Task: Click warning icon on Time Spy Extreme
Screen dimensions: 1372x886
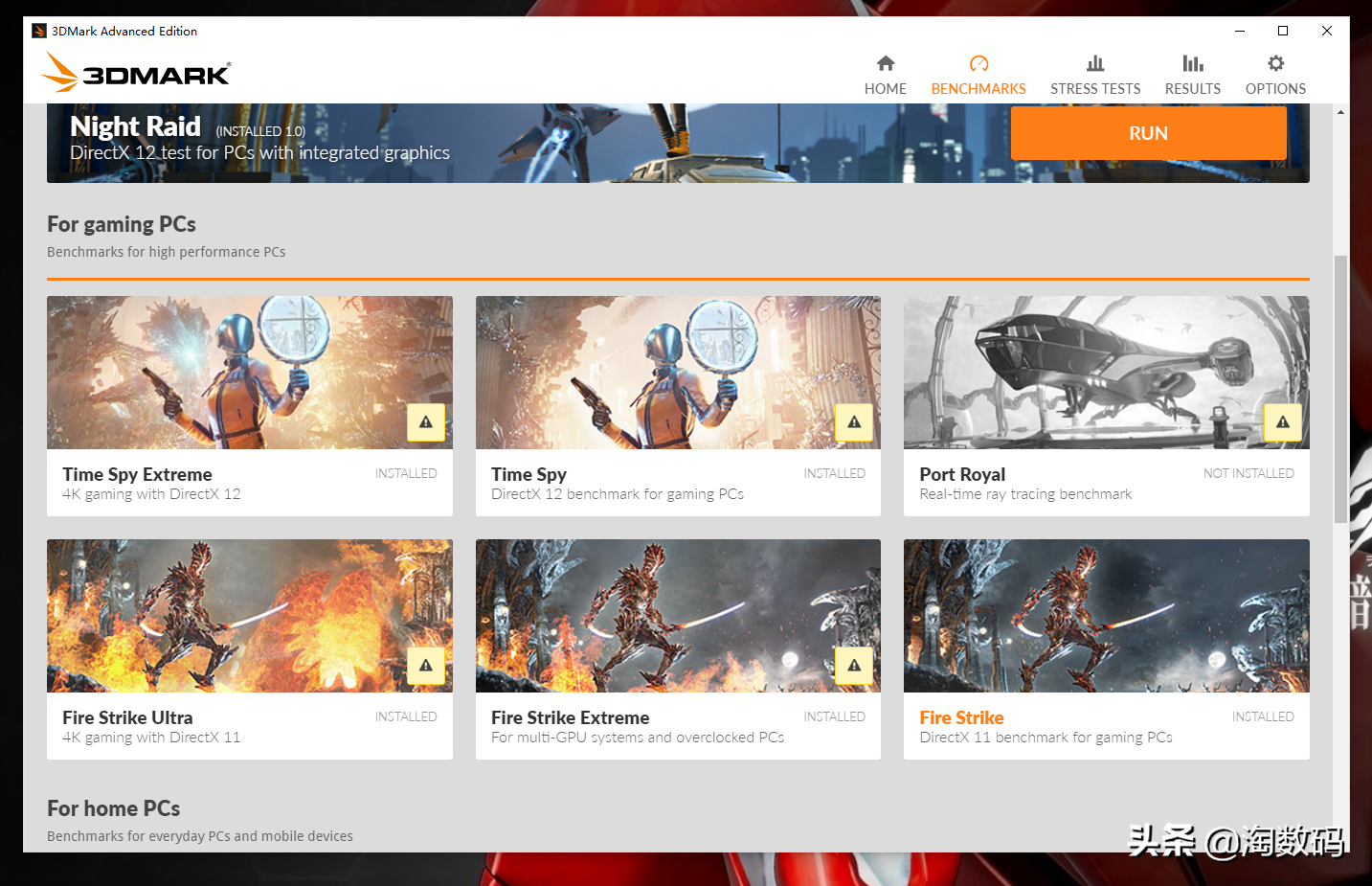Action: [426, 422]
